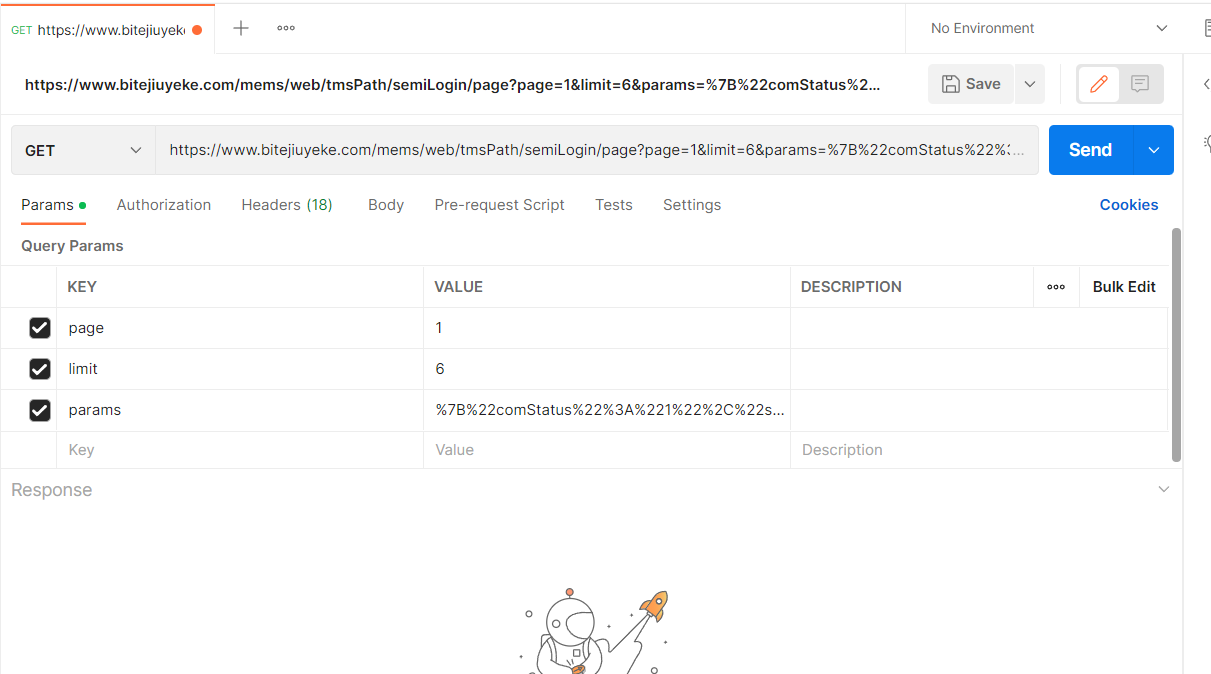Viewport: 1211px width, 674px height.
Task: Open the GET method dropdown
Action: (x=83, y=150)
